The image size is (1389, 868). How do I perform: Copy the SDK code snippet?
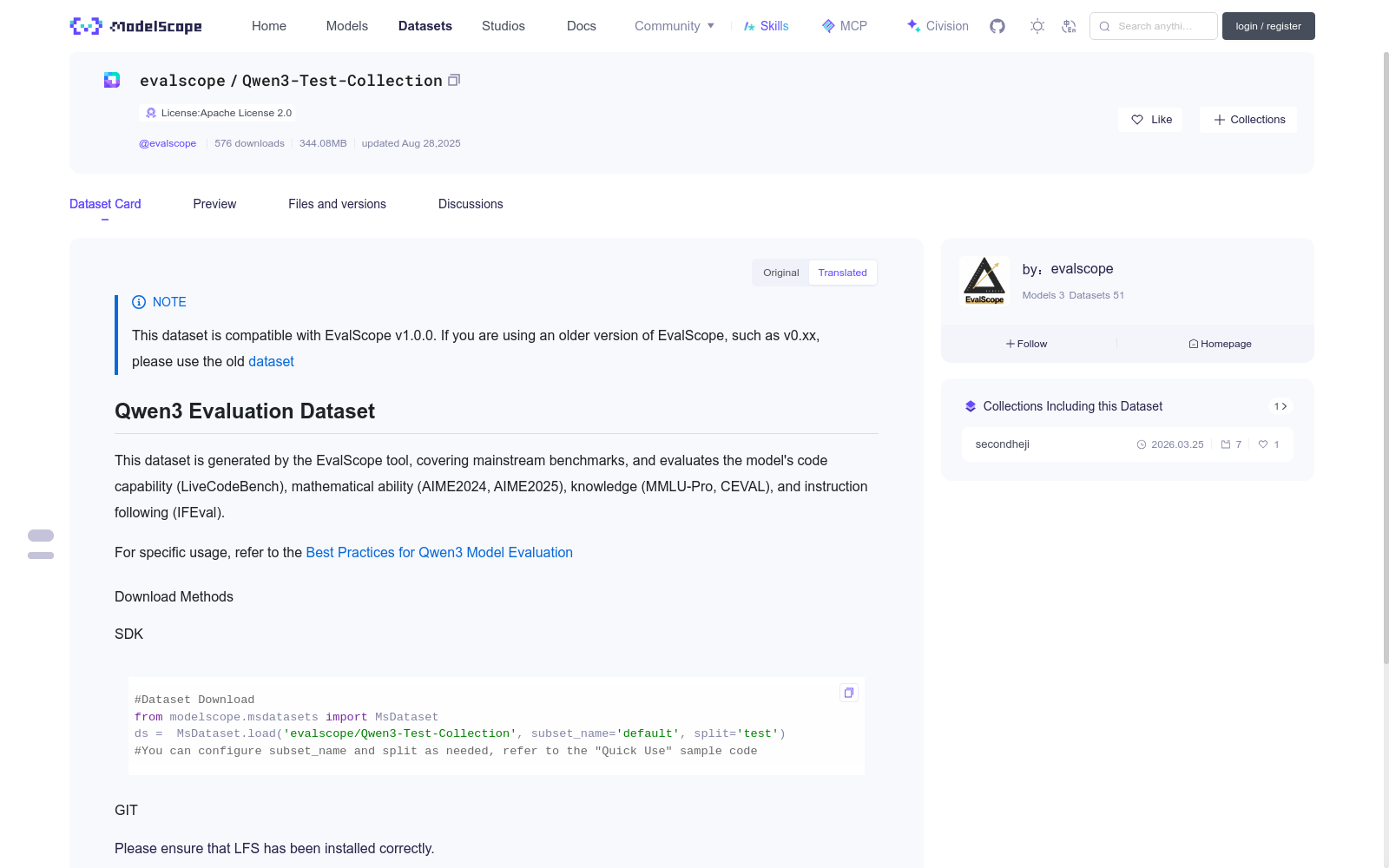coord(849,693)
